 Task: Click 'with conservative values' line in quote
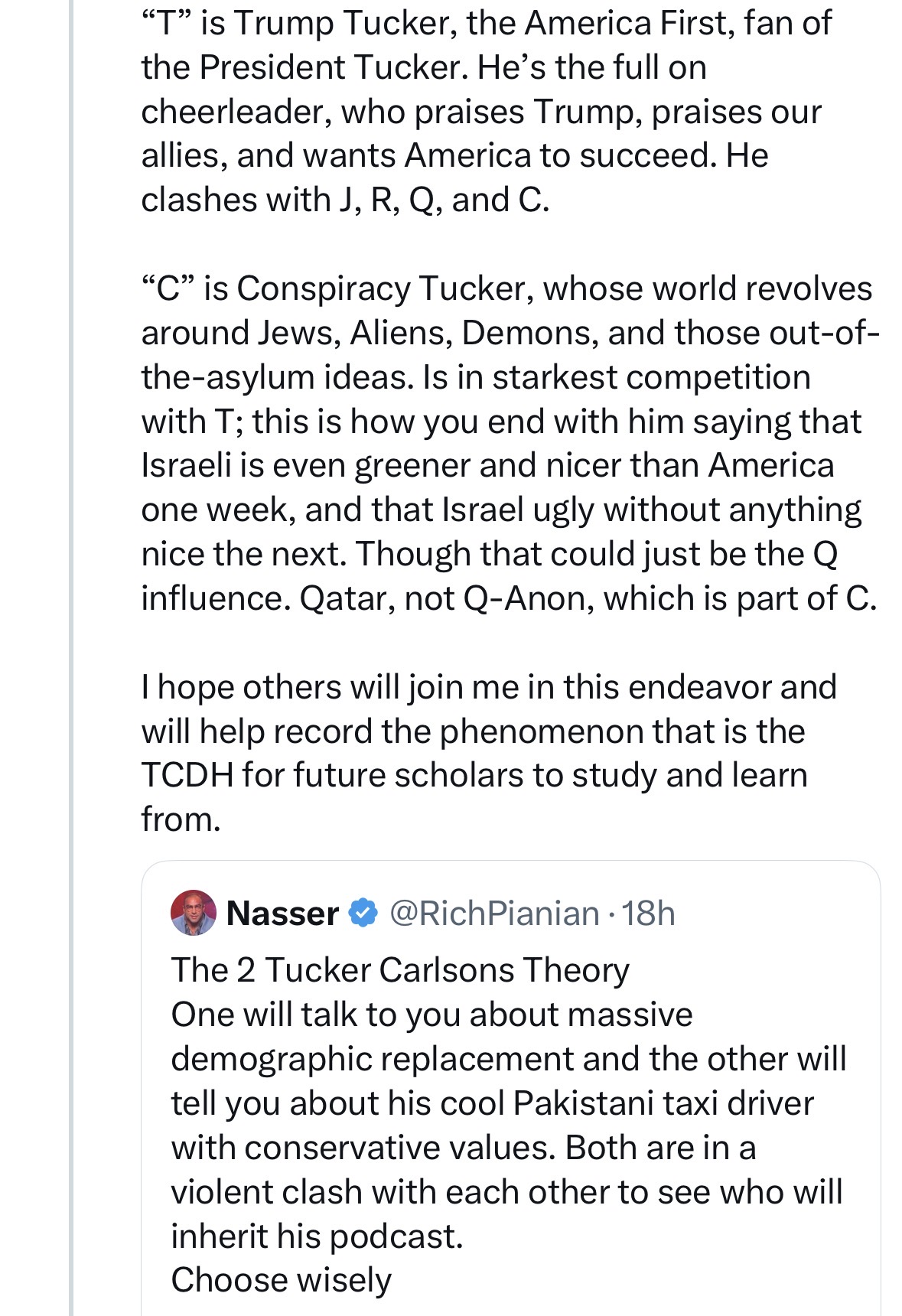click(462, 1148)
